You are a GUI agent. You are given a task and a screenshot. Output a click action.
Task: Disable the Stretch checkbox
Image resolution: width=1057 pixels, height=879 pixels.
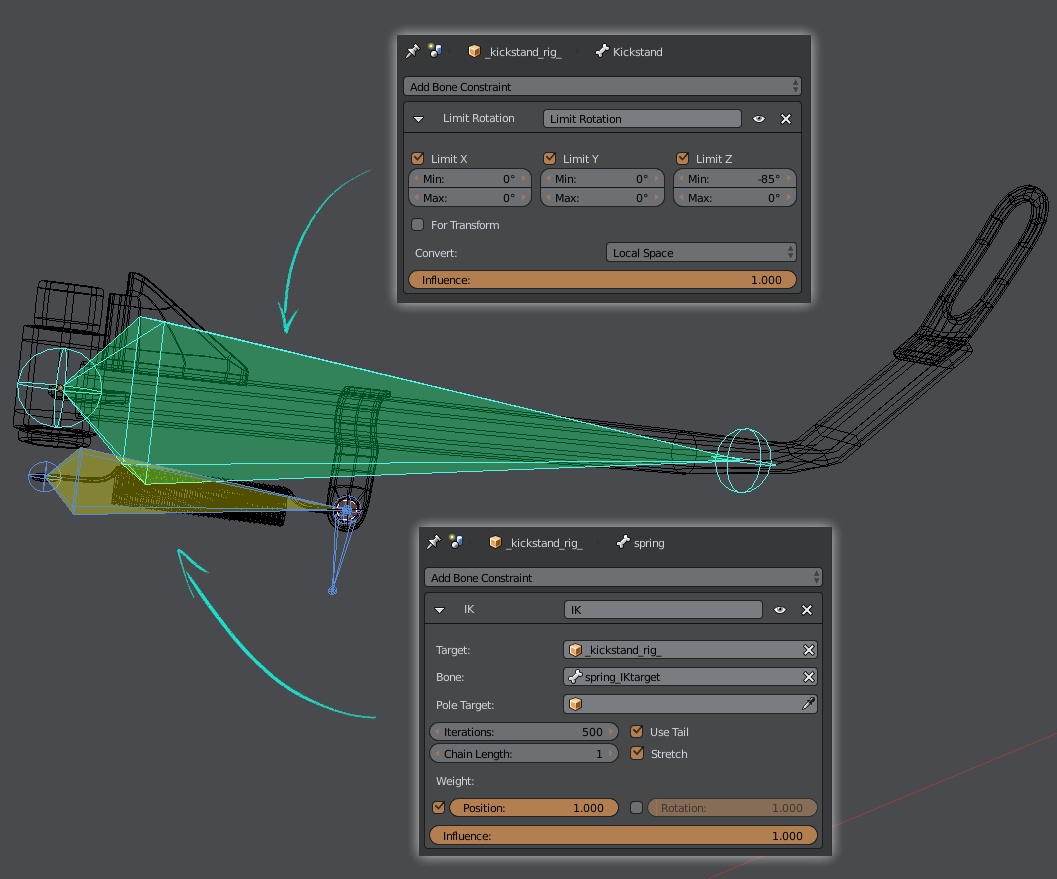click(x=637, y=754)
